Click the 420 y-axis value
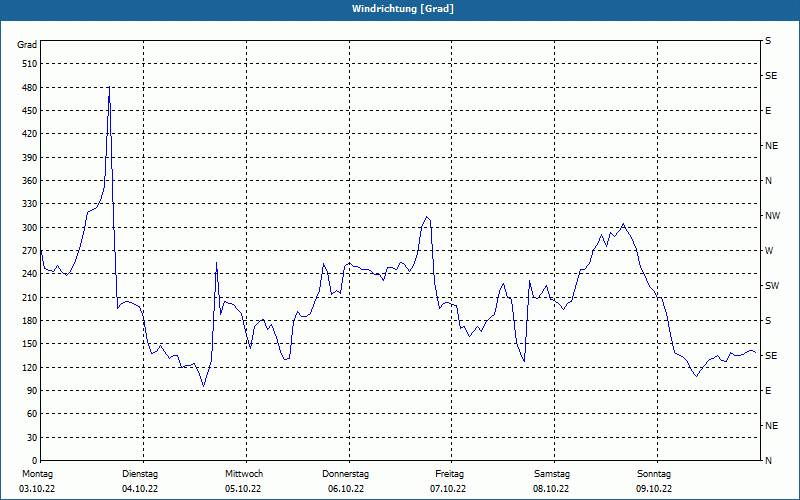Screen dimensions: 800x500 coord(30,134)
